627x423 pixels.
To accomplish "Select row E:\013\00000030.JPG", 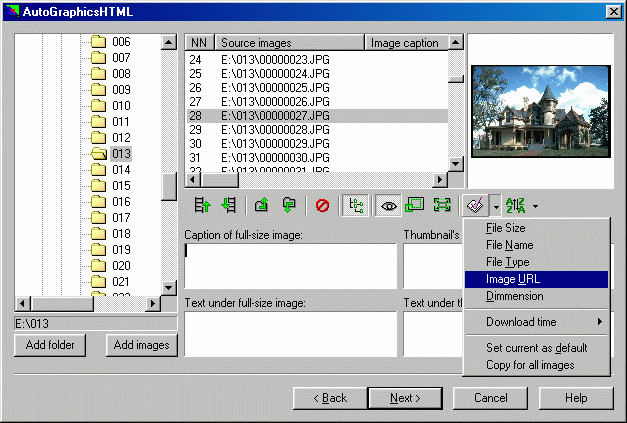I will click(317, 158).
